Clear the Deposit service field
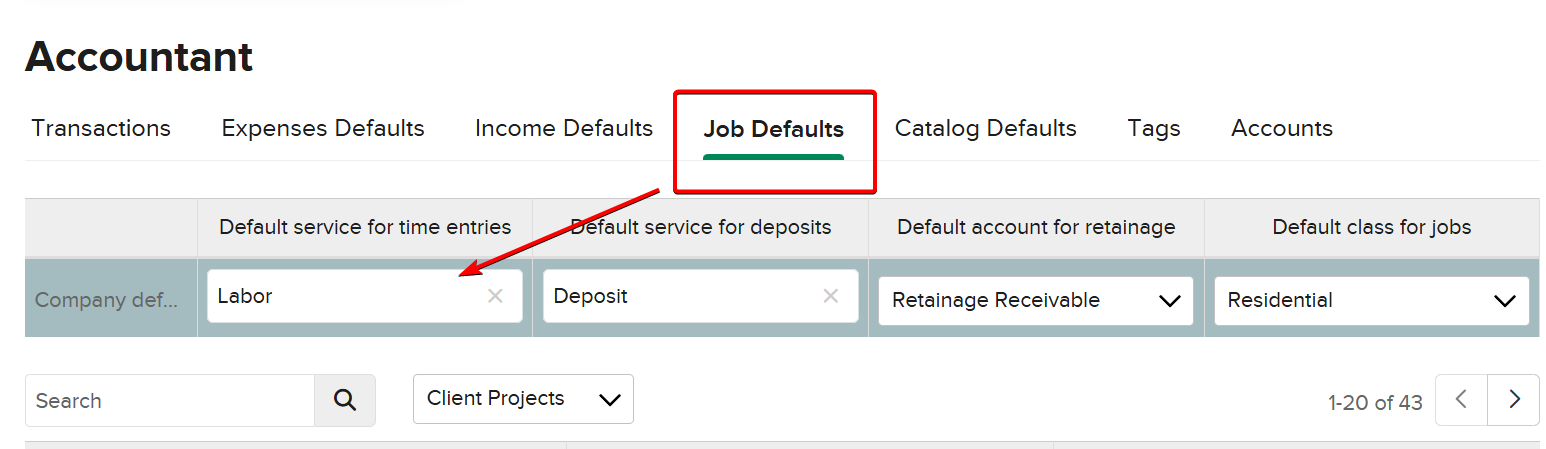This screenshot has height=449, width=1546. (x=830, y=296)
